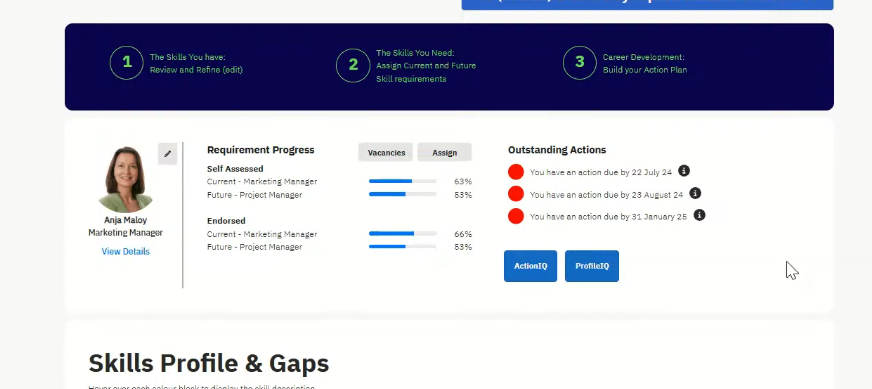Click the 'Anja Maloy' name text
Screen dimensions: 872x389
click(126, 220)
